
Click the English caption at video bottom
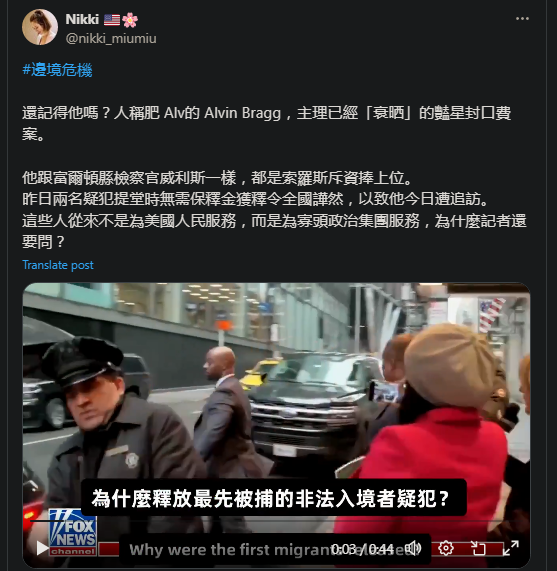click(229, 550)
